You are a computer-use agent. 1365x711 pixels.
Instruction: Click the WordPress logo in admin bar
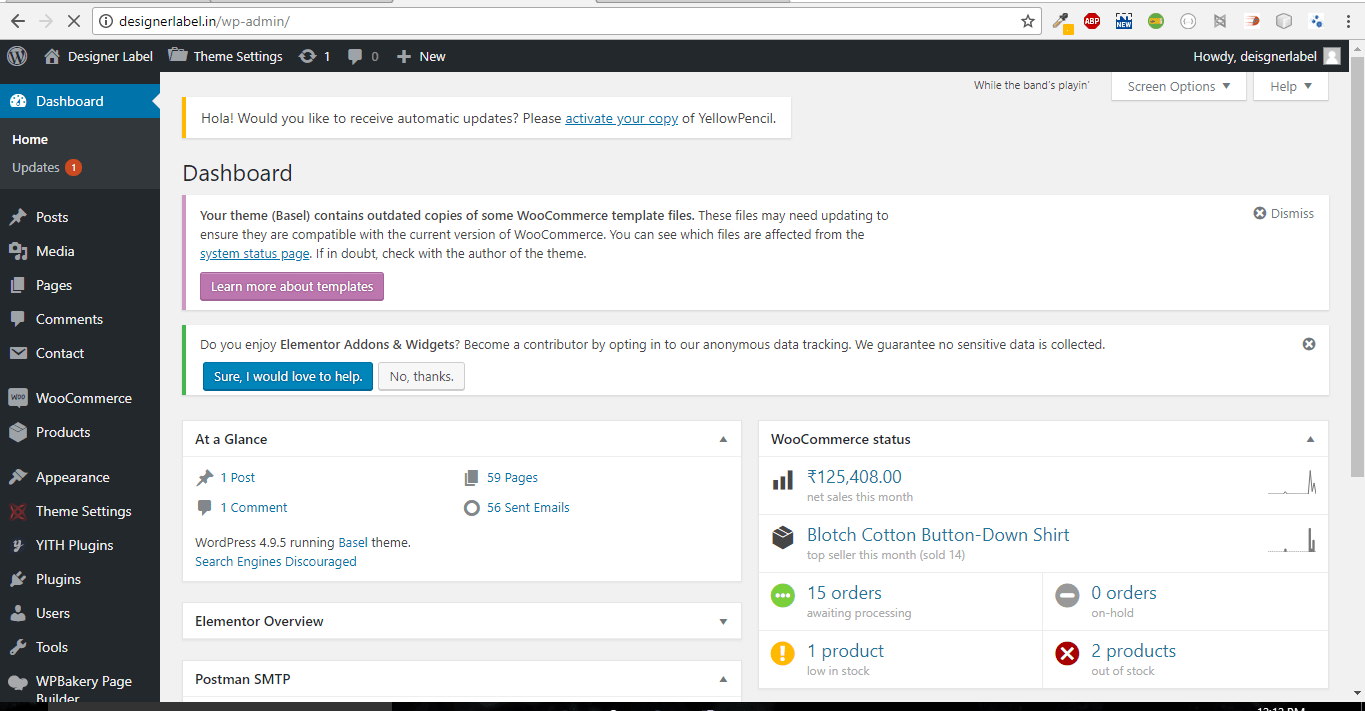tap(17, 56)
